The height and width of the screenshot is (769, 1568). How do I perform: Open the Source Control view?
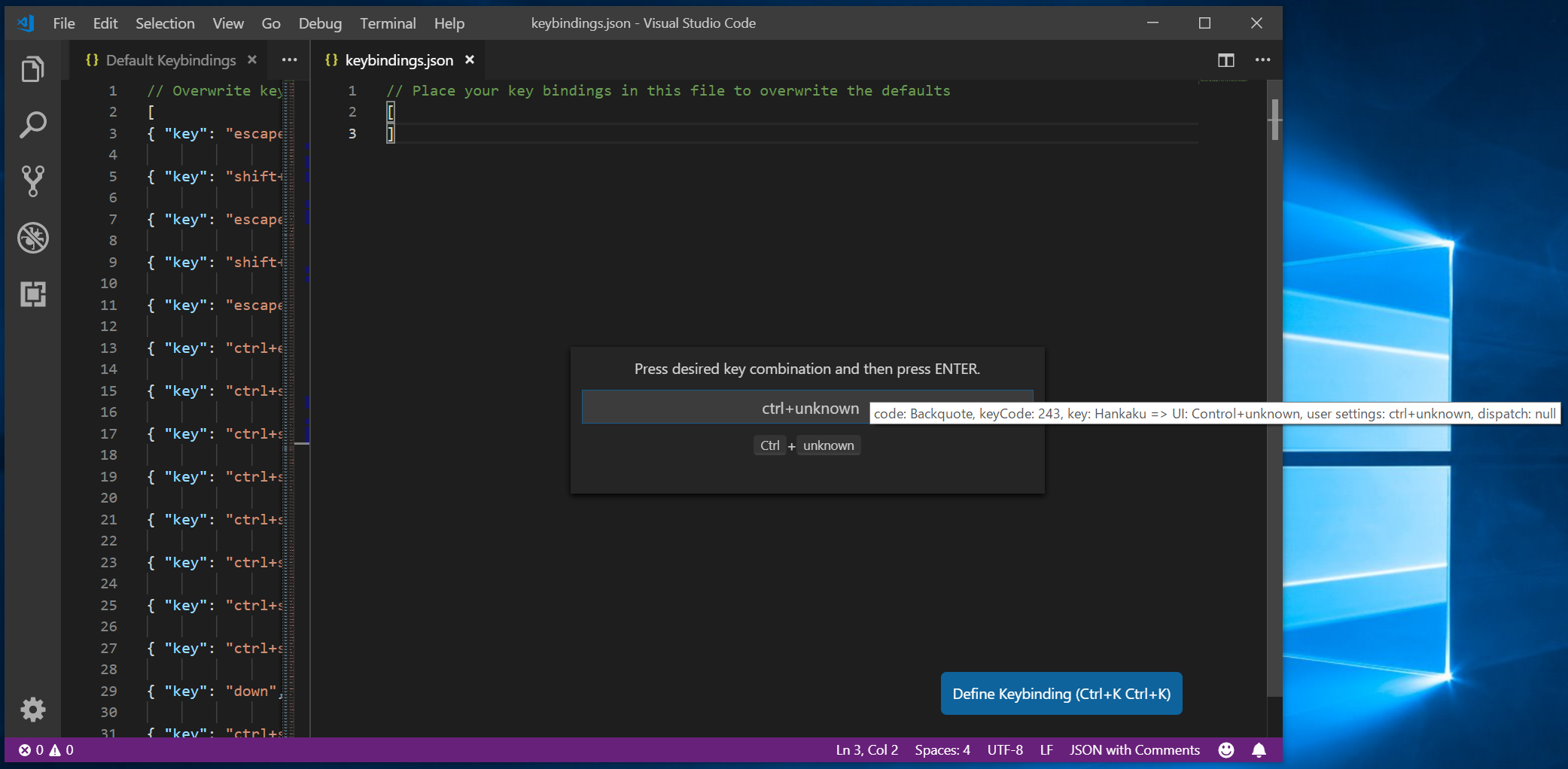tap(33, 181)
